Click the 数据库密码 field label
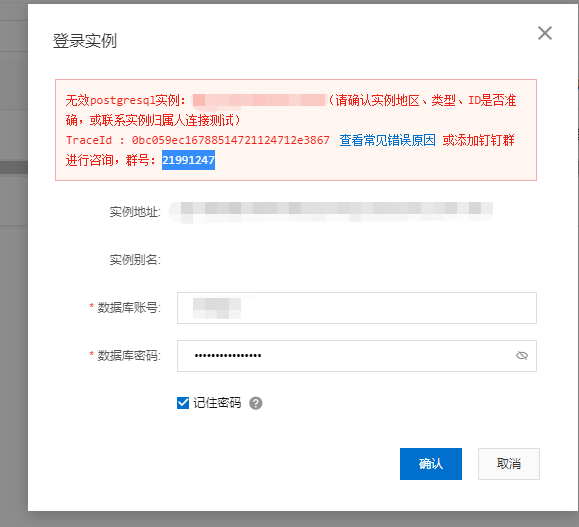Screen dimensions: 579x527 tap(129, 356)
